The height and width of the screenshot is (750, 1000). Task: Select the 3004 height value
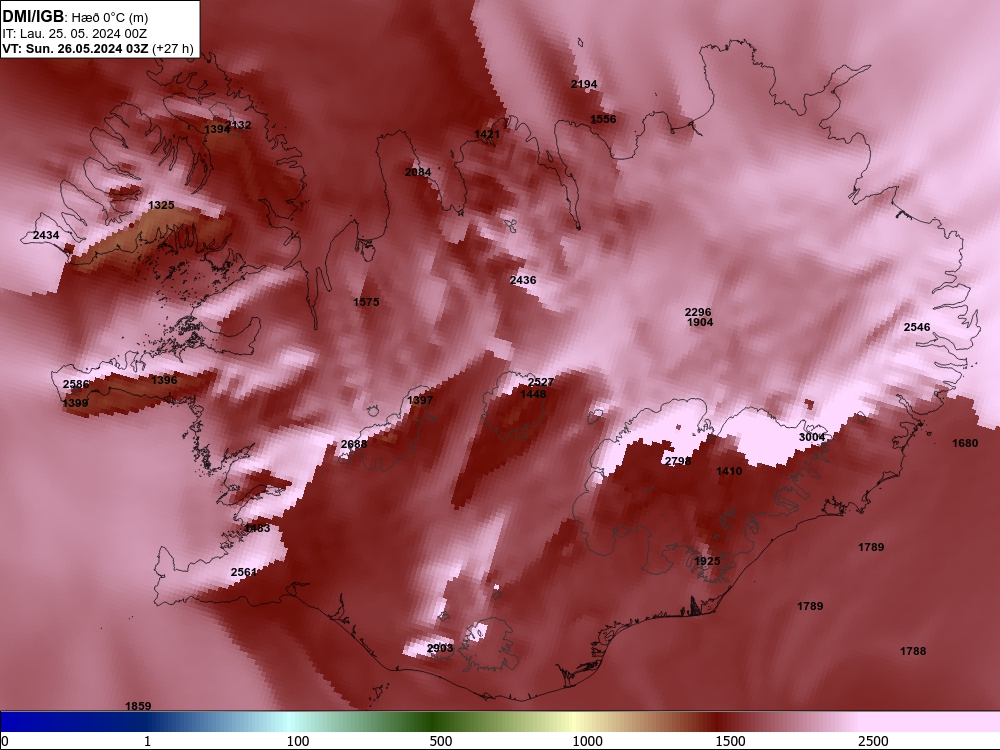point(811,437)
